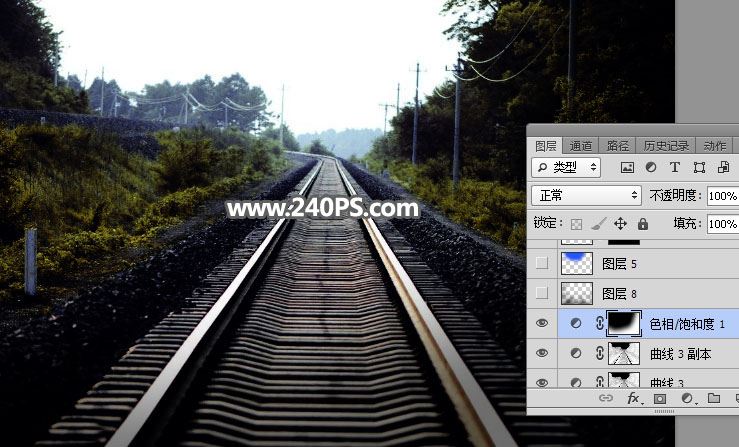Click the panel resize grip at bottom
The image size is (739, 447).
point(665,411)
